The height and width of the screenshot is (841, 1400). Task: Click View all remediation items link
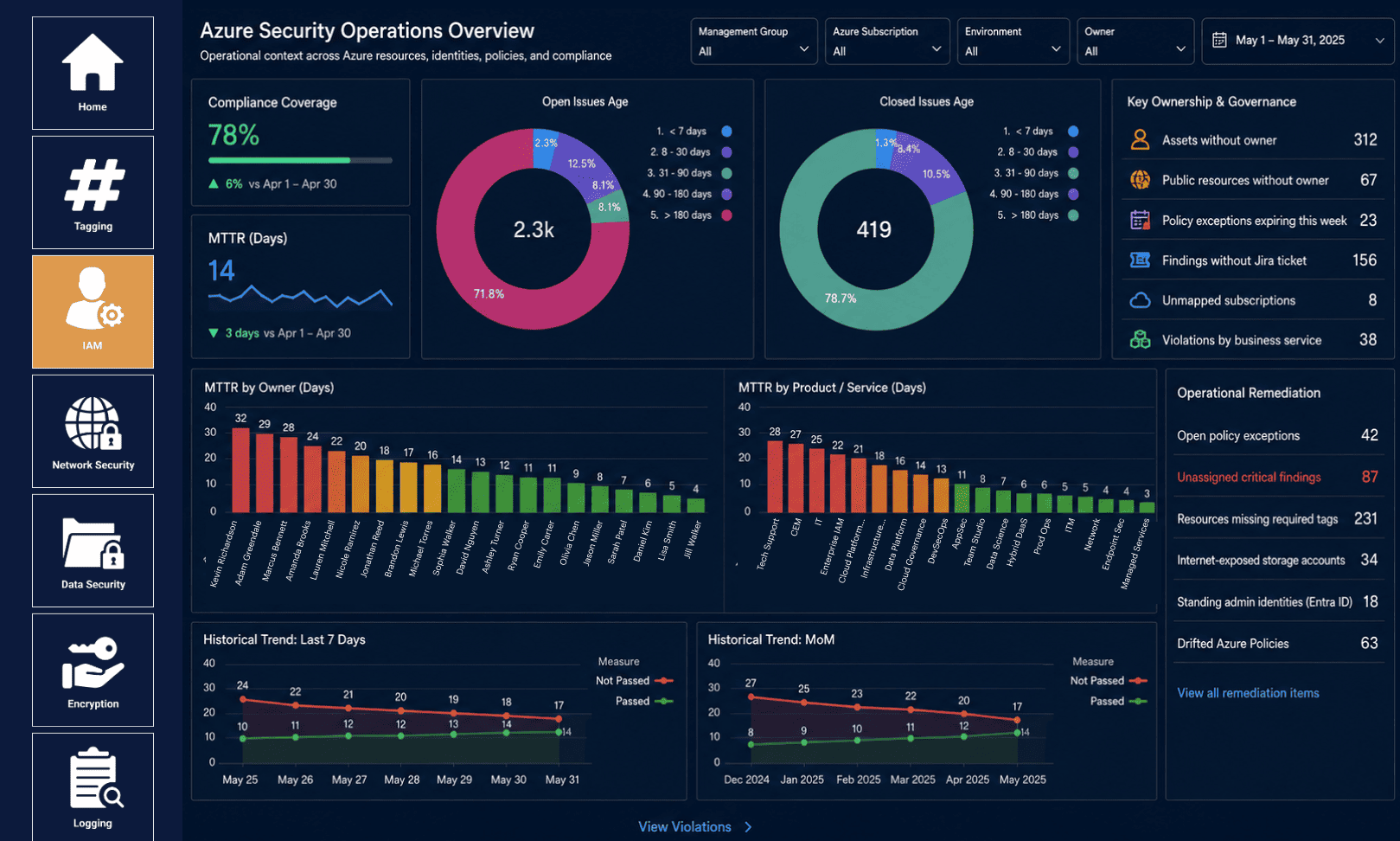pyautogui.click(x=1248, y=693)
